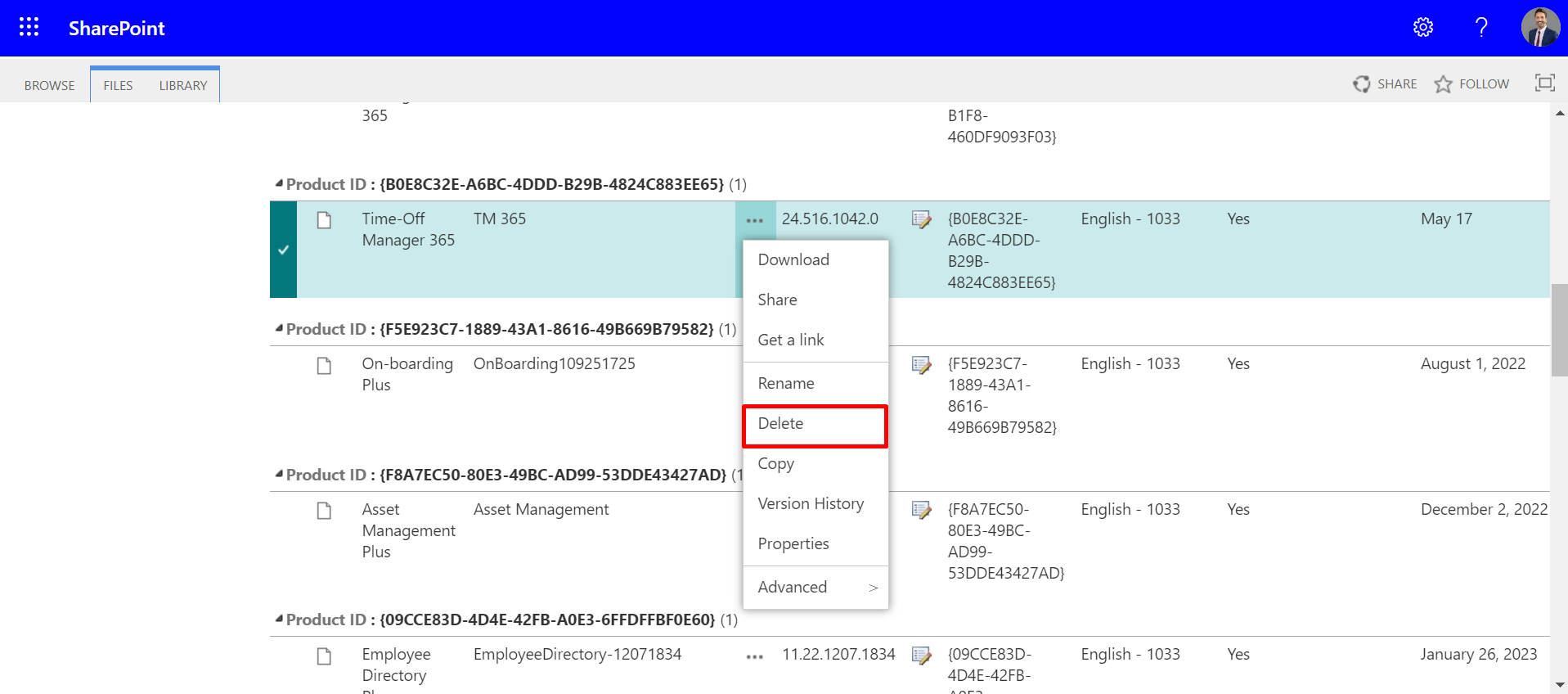Collapse Product ID B0E8C32E group
1568x694 pixels.
[279, 184]
